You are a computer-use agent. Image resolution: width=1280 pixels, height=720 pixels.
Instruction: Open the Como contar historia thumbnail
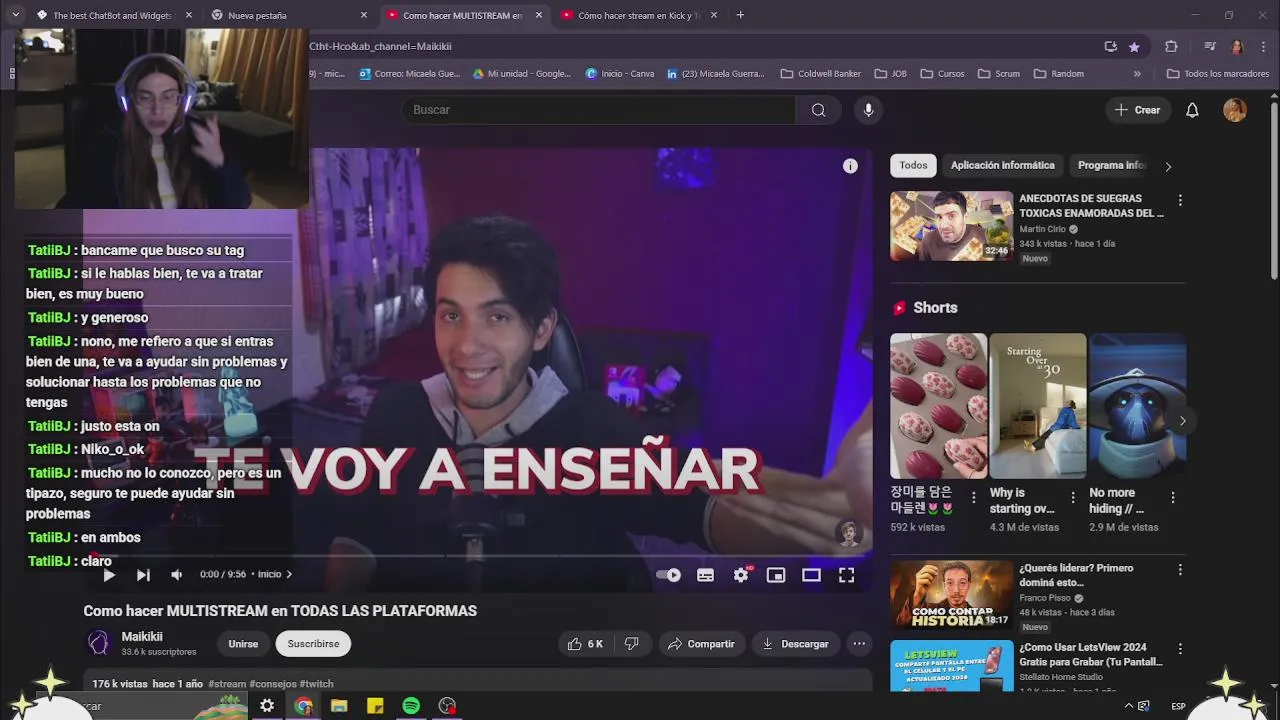click(951, 595)
